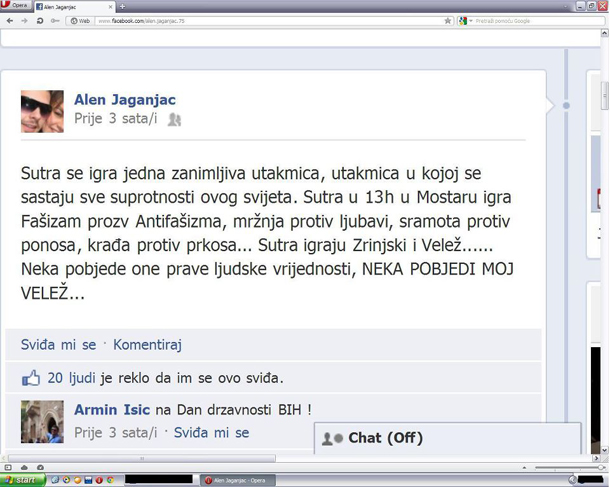Open the Opera main menu button
Viewport: 610px width, 487px height.
pyautogui.click(x=16, y=5)
